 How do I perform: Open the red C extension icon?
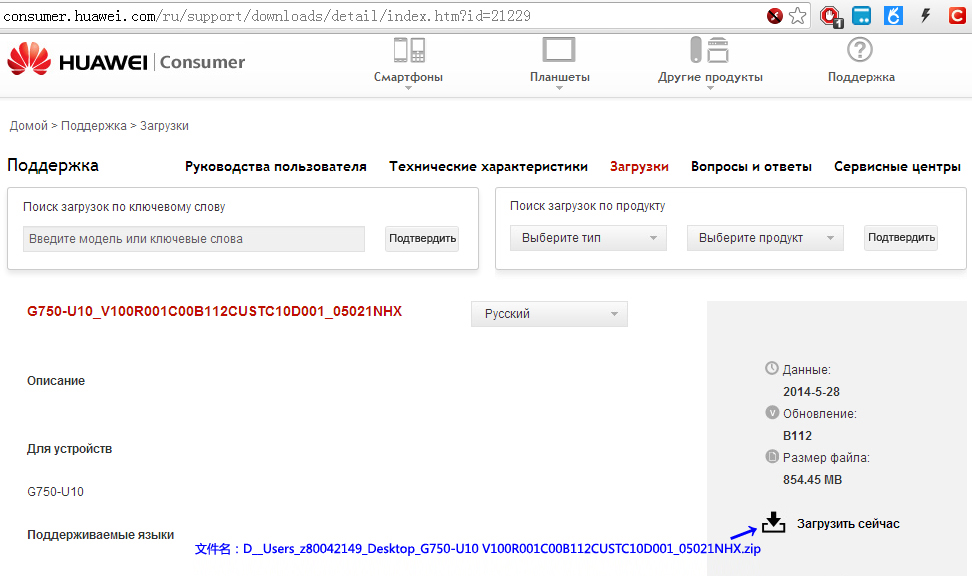click(958, 15)
